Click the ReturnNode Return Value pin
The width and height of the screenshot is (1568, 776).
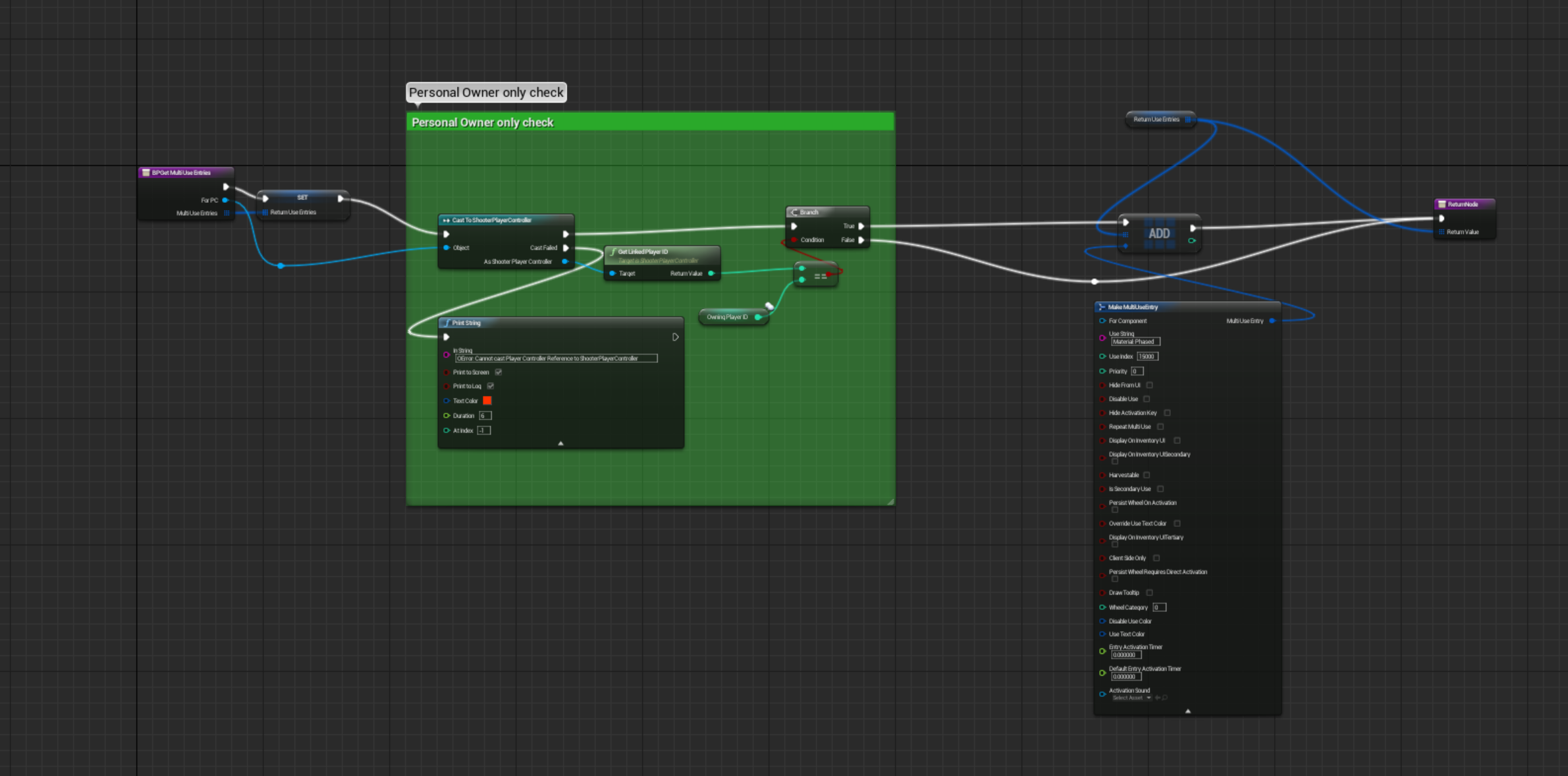pyautogui.click(x=1442, y=232)
